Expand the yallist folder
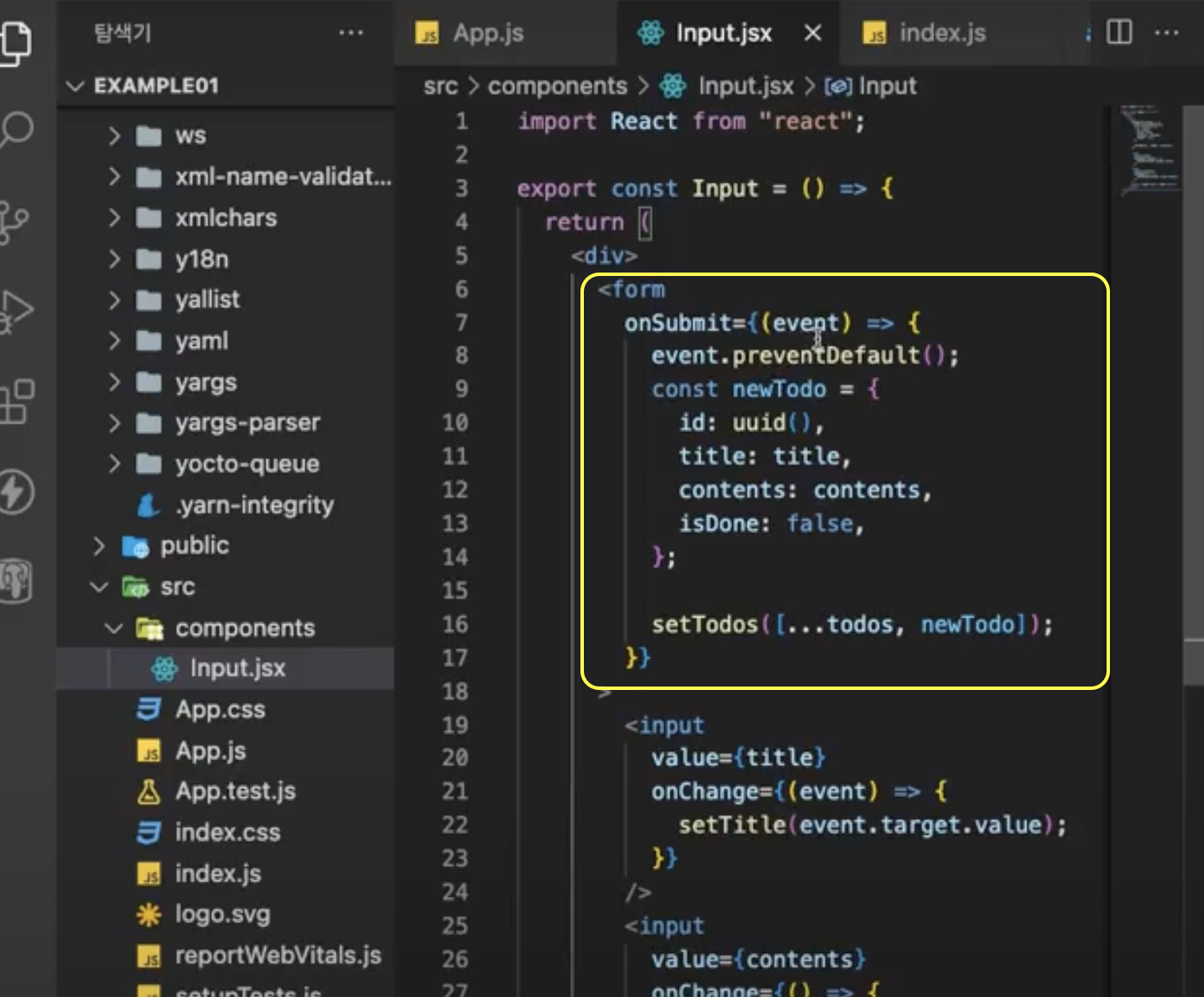Image resolution: width=1204 pixels, height=997 pixels. pyautogui.click(x=114, y=299)
